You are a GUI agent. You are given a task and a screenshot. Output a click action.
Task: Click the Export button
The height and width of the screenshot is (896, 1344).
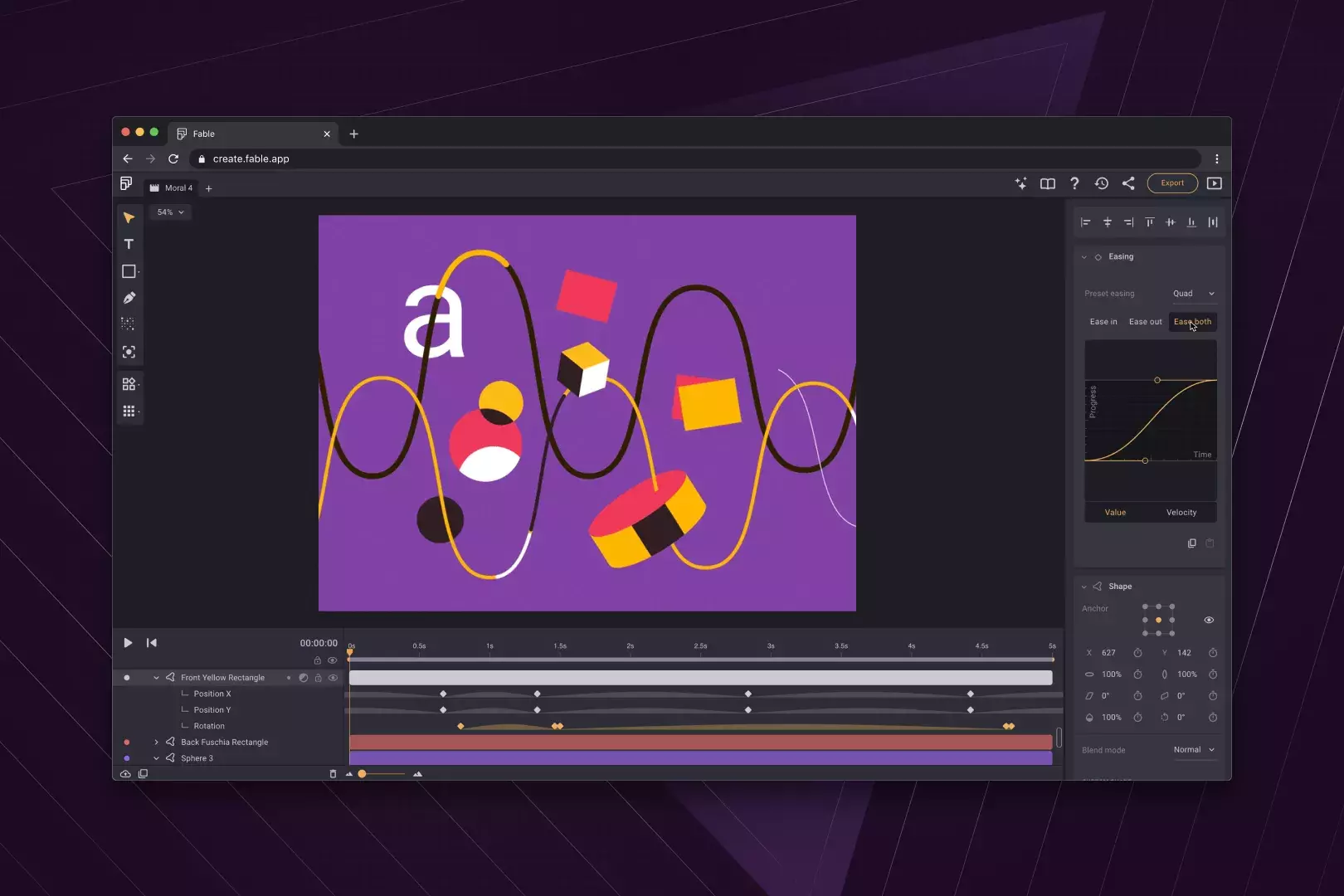click(1171, 183)
